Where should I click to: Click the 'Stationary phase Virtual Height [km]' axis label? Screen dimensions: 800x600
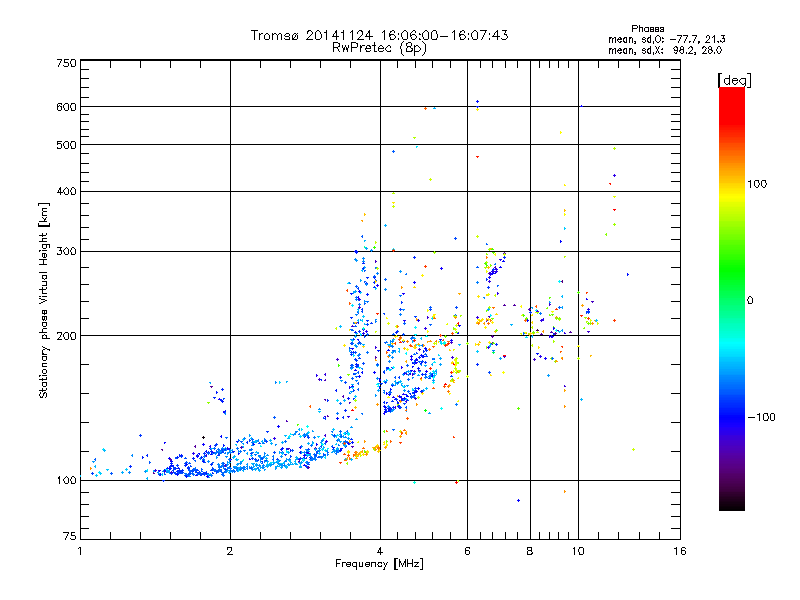(43, 300)
